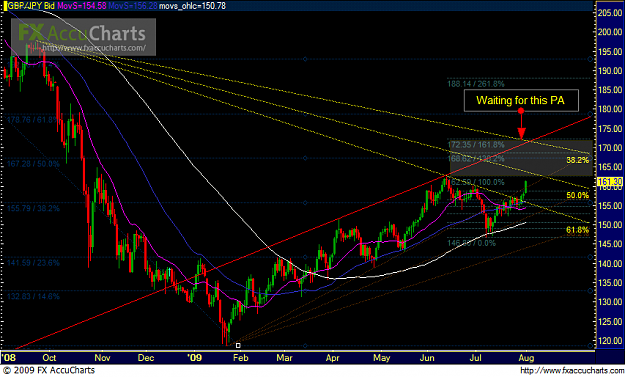The image size is (625, 377).
Task: Select the 188.14 / 261.8% extension label
Action: pyautogui.click(x=476, y=84)
